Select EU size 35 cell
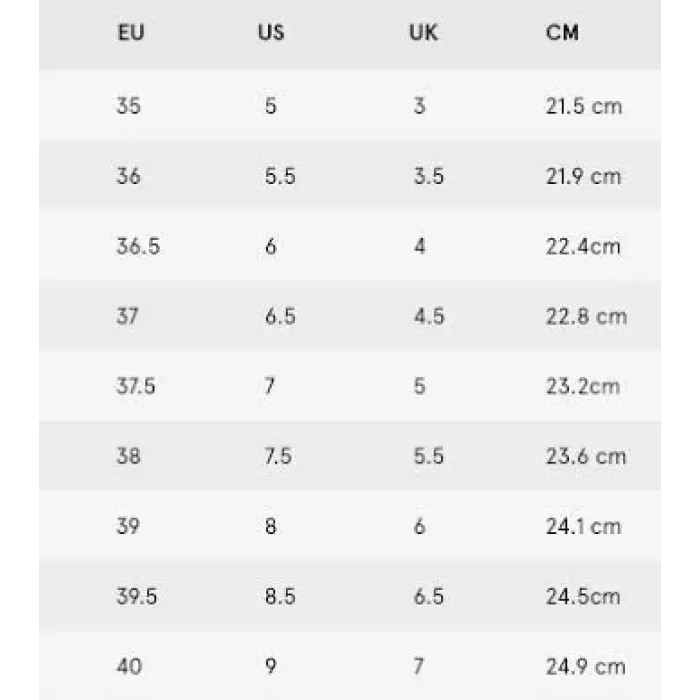 128,106
